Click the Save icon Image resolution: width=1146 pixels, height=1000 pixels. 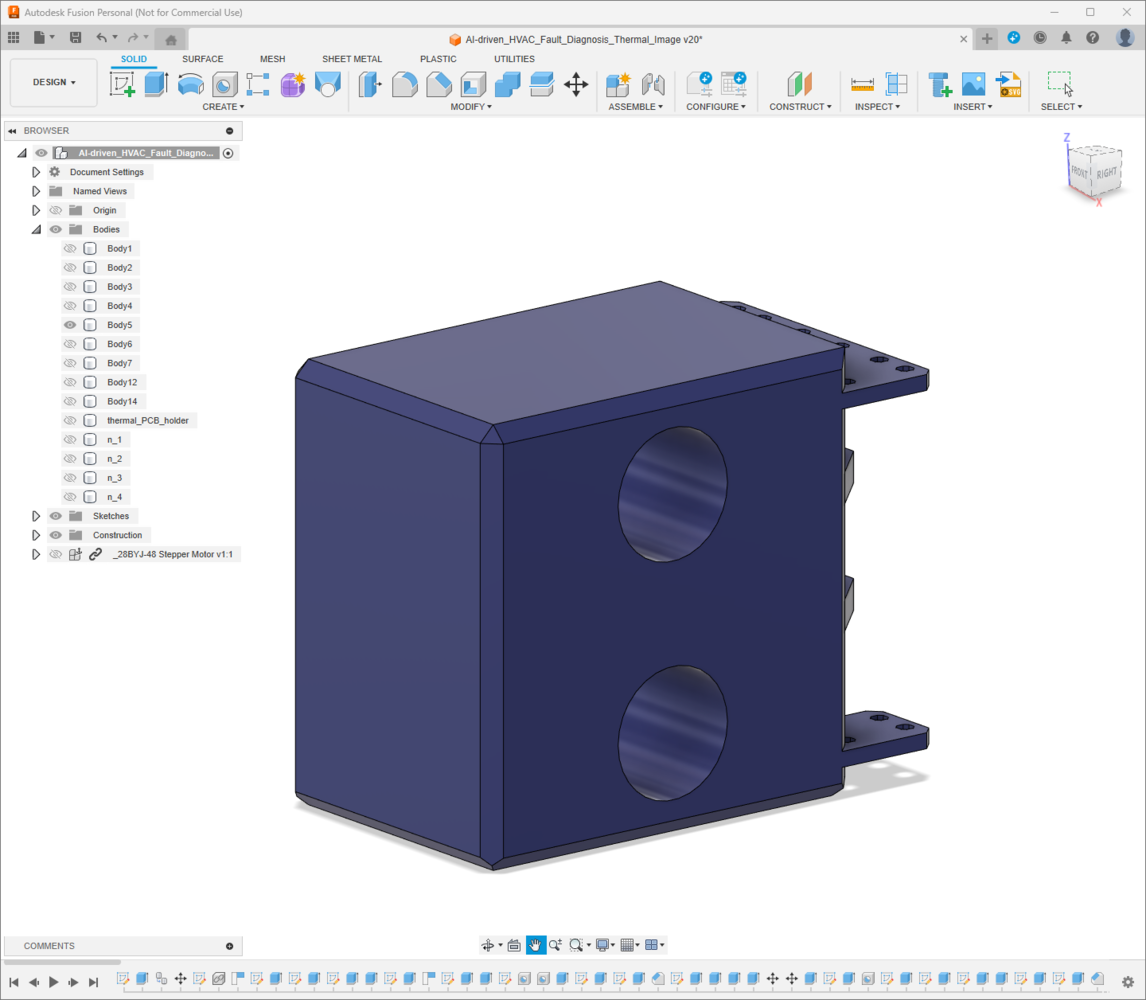point(75,38)
